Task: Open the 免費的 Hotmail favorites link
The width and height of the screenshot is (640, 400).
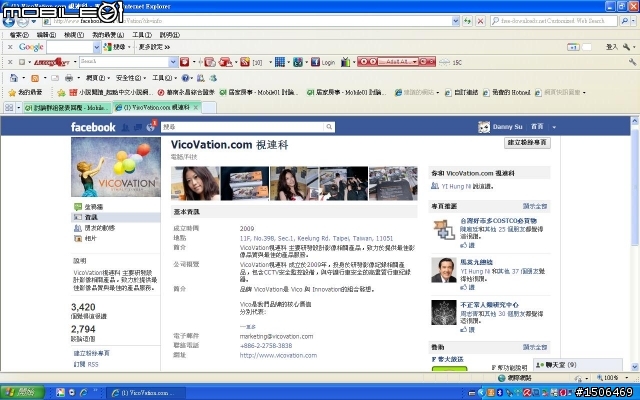Action: [507, 93]
